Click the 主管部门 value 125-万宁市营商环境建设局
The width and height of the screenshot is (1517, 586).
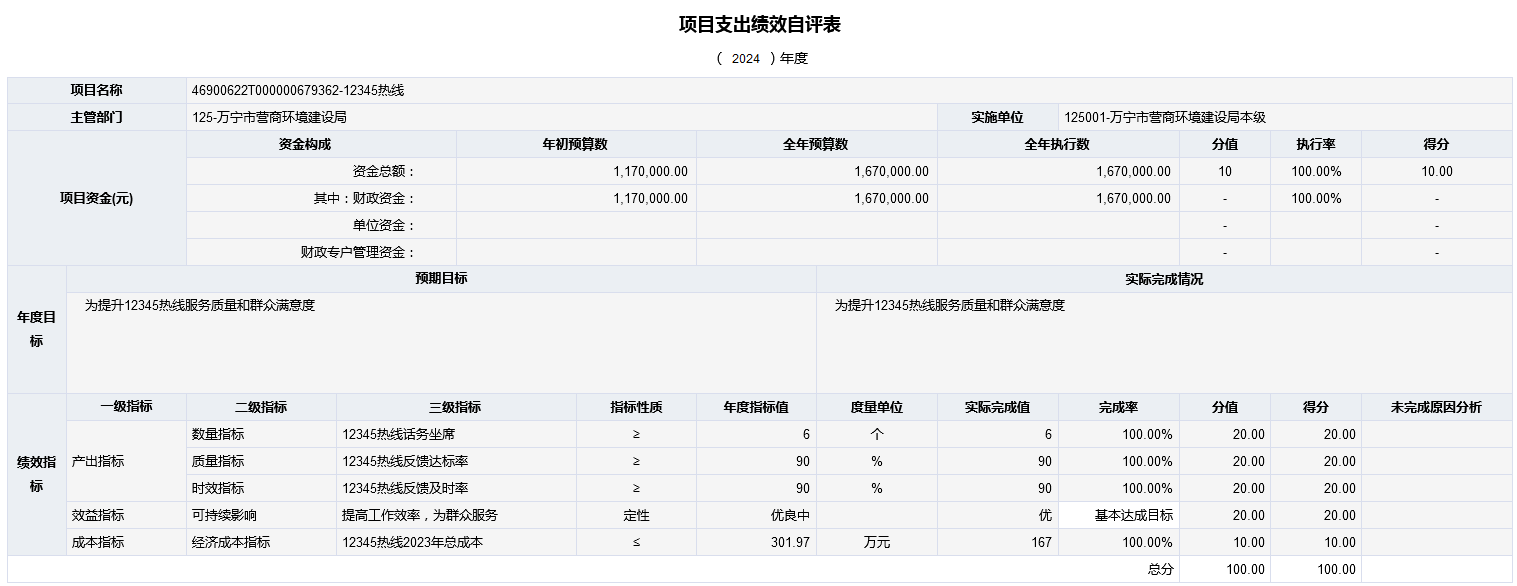click(269, 118)
